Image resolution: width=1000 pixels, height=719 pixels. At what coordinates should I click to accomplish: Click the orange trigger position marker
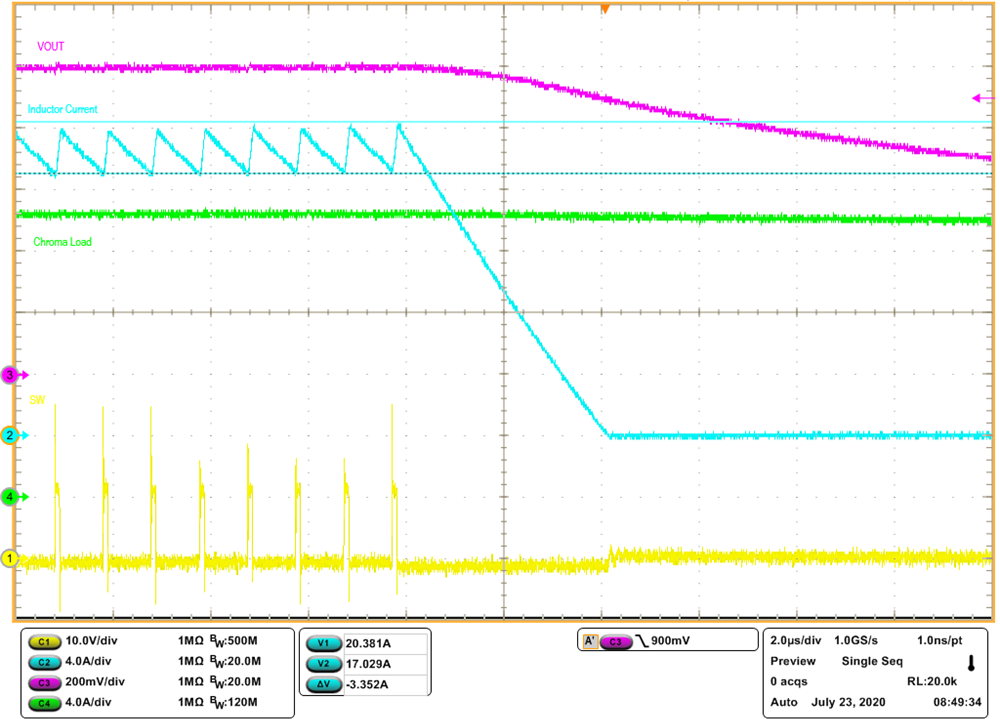(607, 8)
